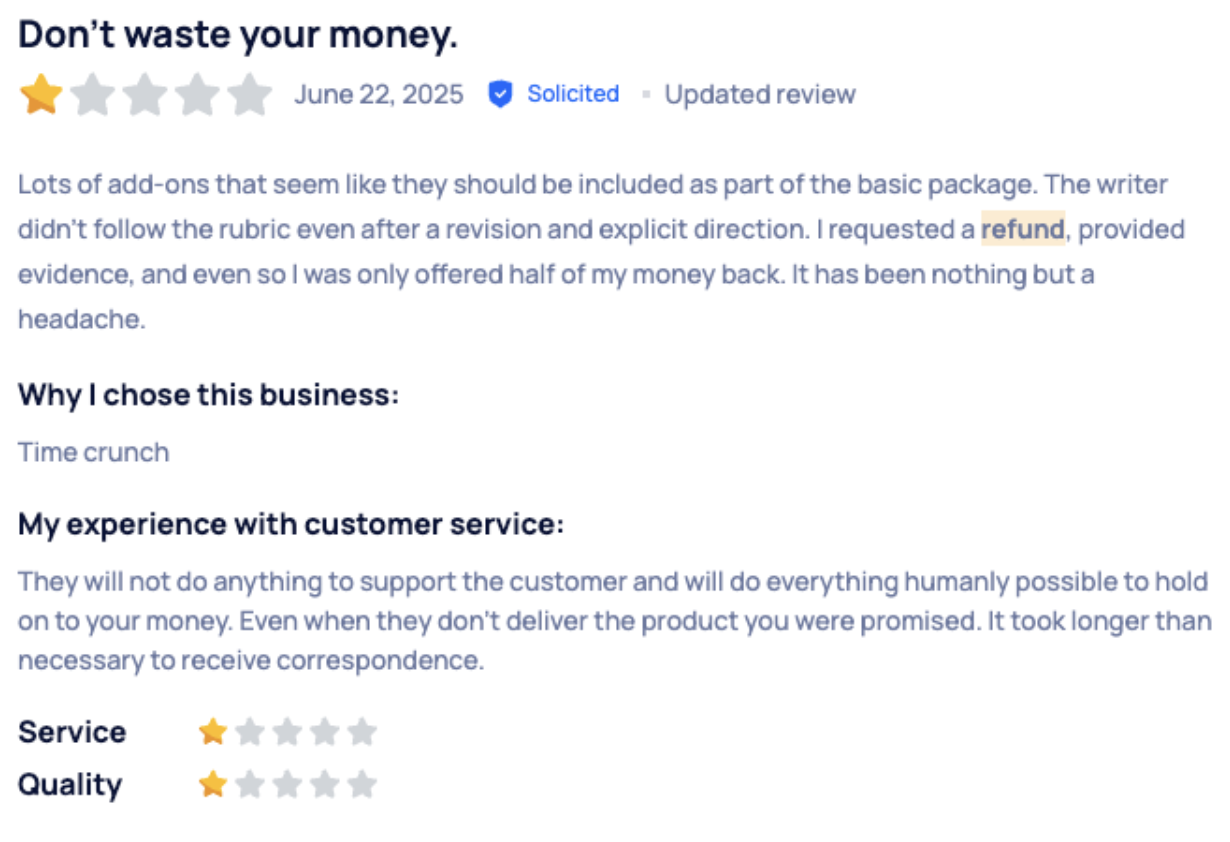
Task: Click the last gray star in Service row
Action: [362, 732]
